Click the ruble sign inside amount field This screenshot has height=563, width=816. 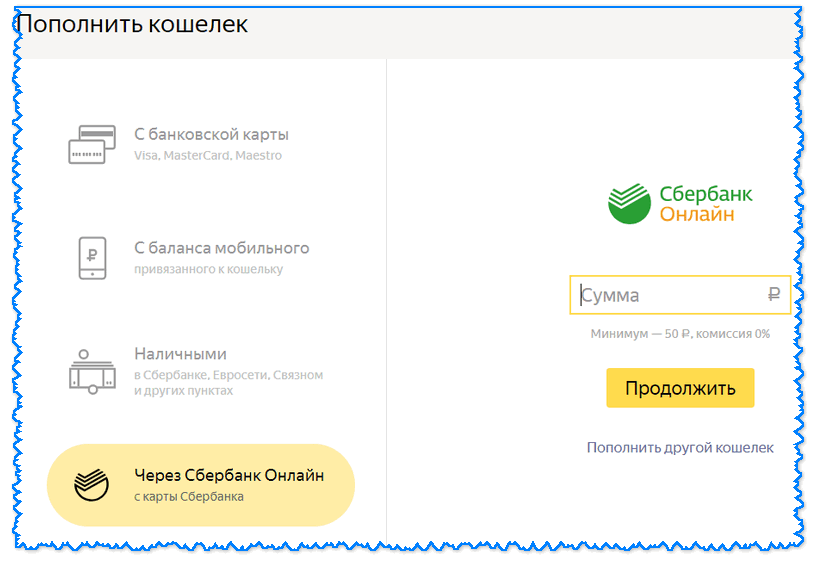click(x=773, y=295)
